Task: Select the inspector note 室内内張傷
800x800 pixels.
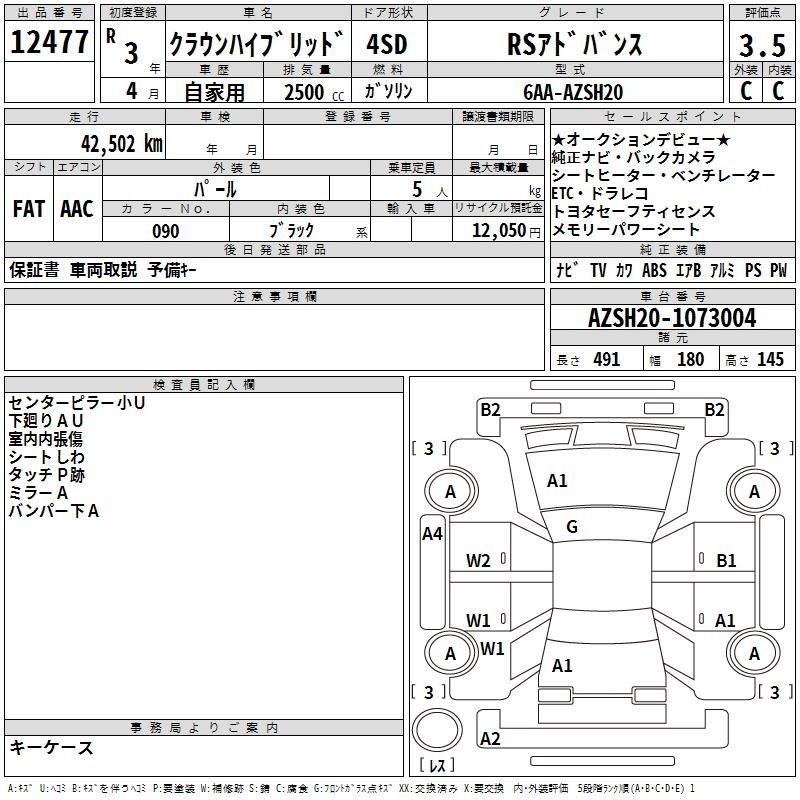Action: click(45, 439)
